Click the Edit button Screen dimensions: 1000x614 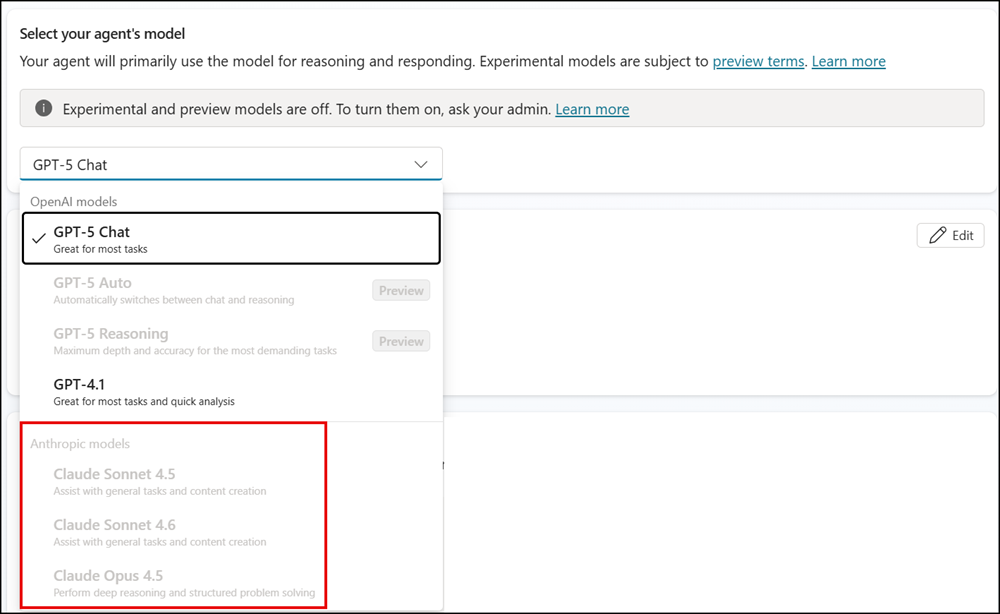[x=950, y=235]
